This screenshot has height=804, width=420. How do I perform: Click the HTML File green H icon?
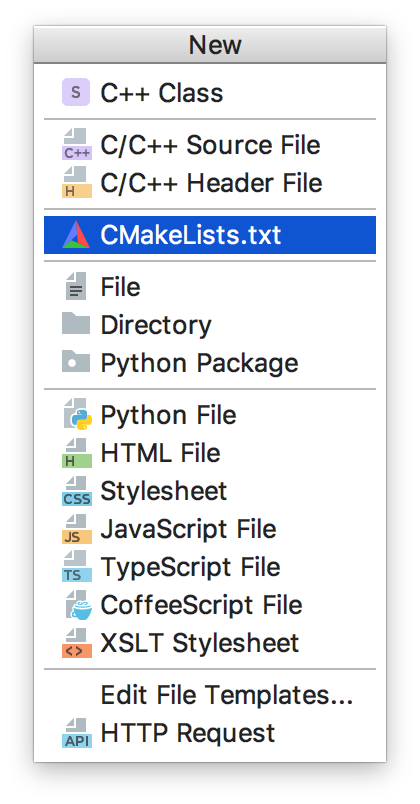click(x=77, y=453)
